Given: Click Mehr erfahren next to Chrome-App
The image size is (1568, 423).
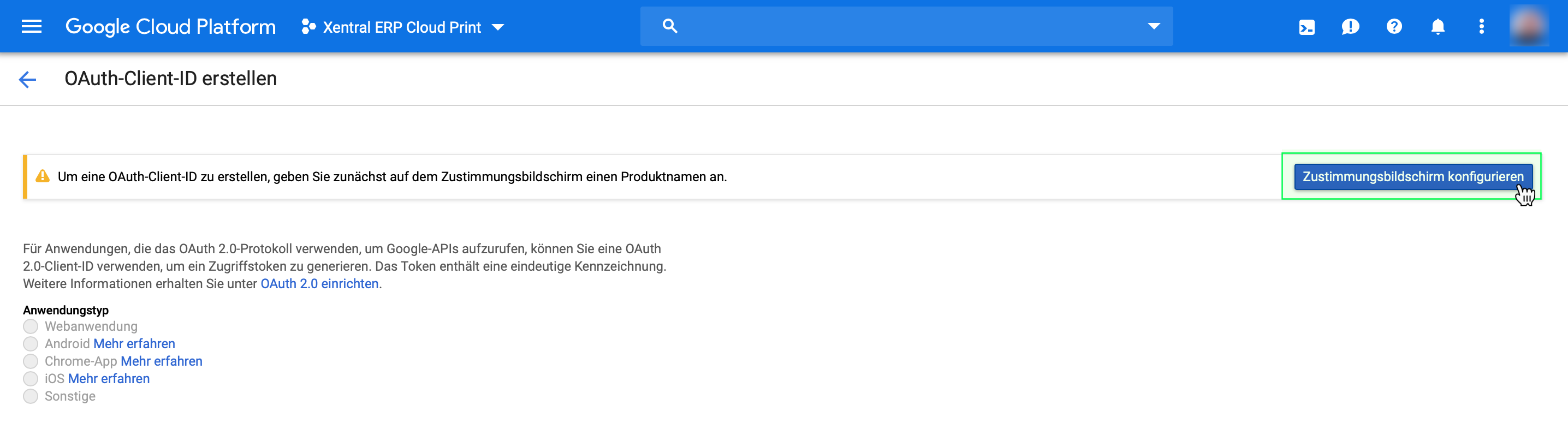Looking at the screenshot, I should pos(161,361).
